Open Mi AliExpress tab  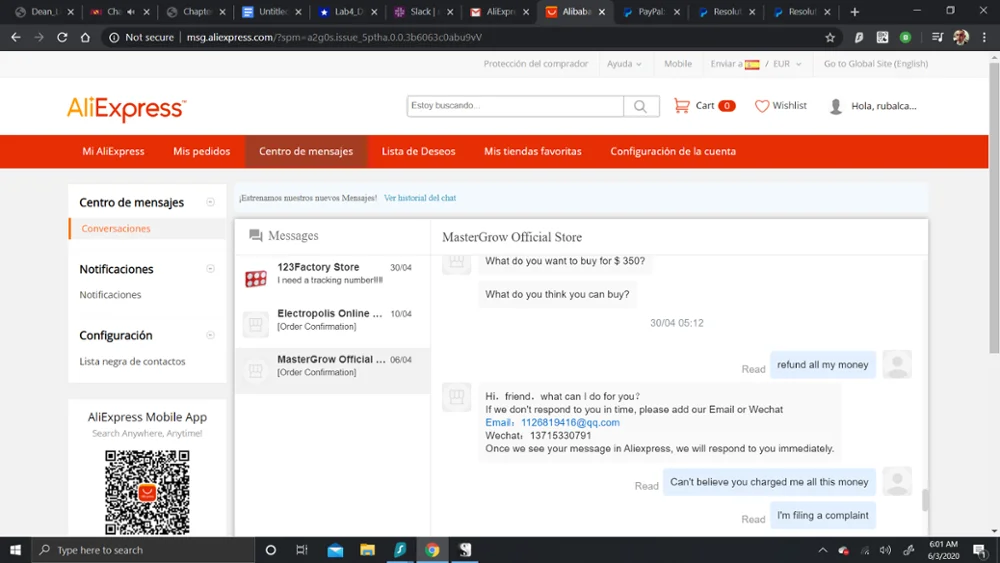[113, 151]
